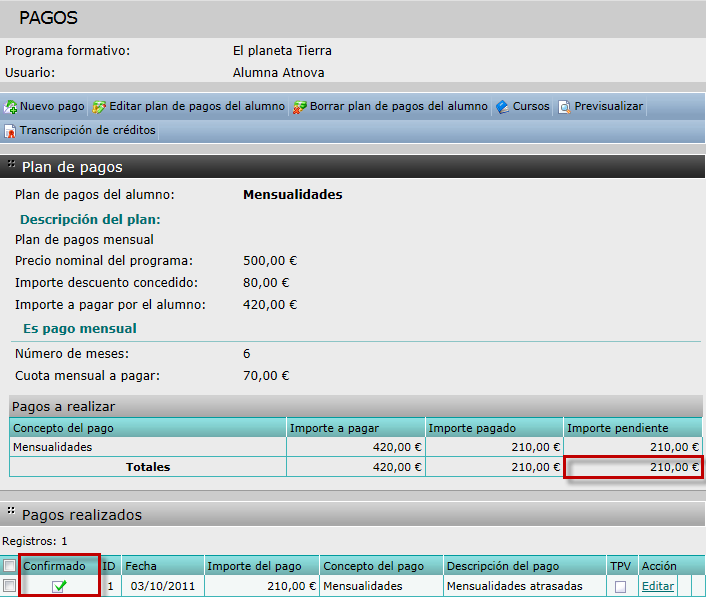Click the Totales row label
The width and height of the screenshot is (706, 597).
(148, 467)
